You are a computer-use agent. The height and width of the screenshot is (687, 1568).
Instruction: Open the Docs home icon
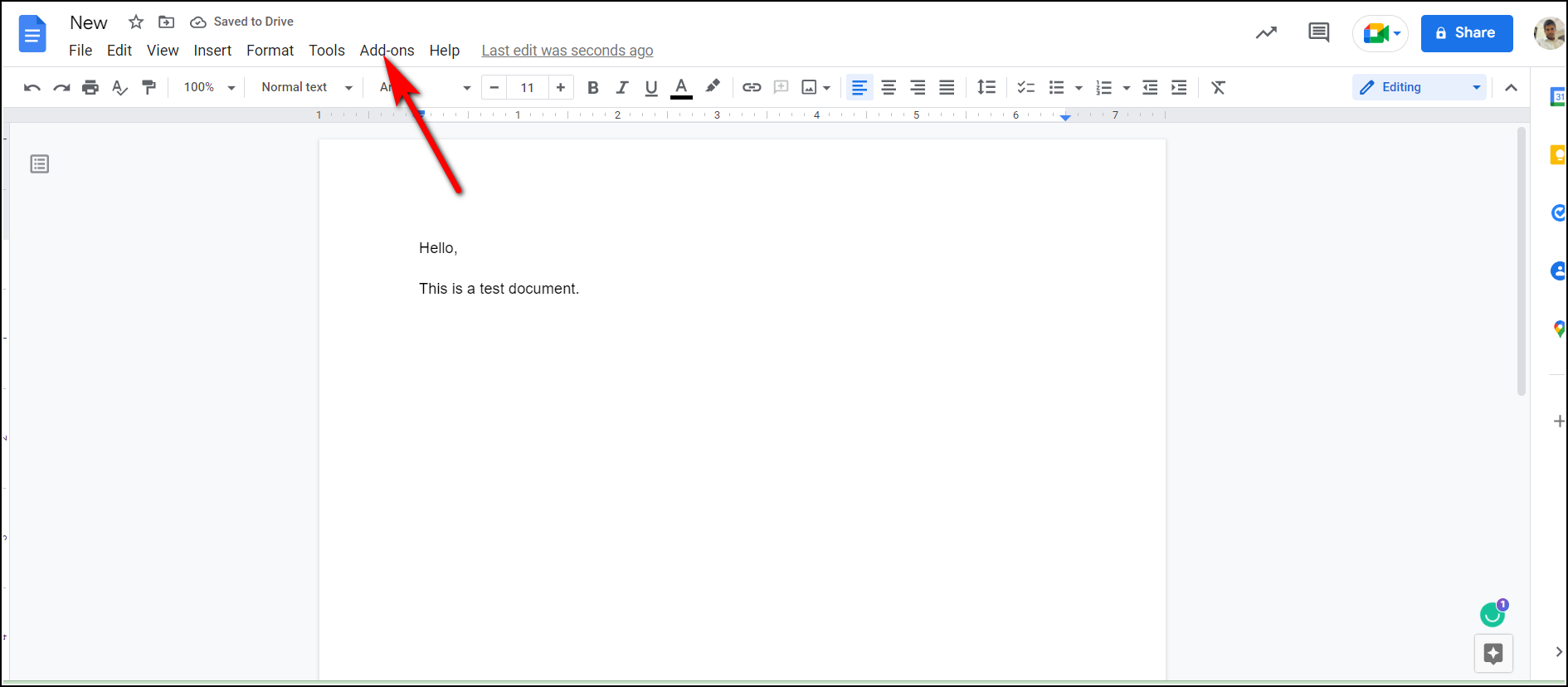tap(32, 34)
